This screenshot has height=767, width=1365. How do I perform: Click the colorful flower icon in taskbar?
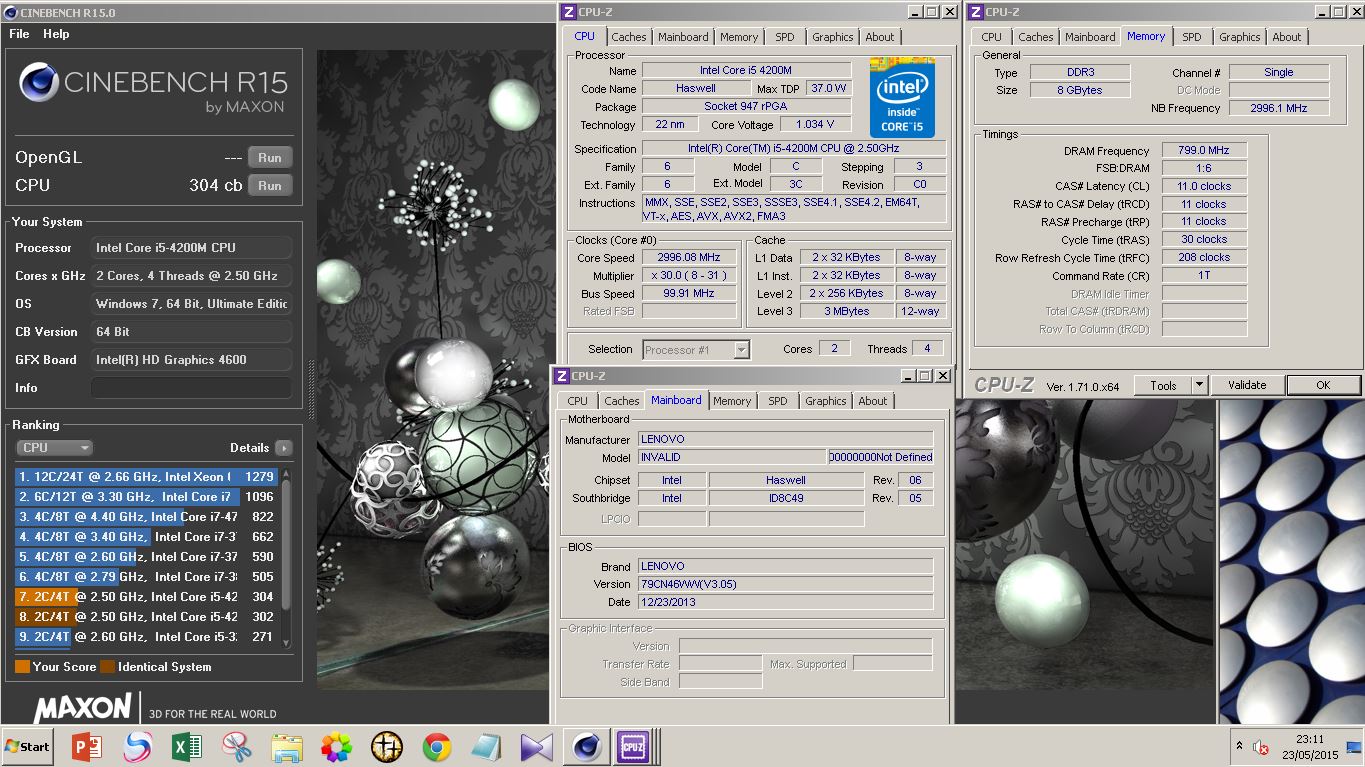337,747
